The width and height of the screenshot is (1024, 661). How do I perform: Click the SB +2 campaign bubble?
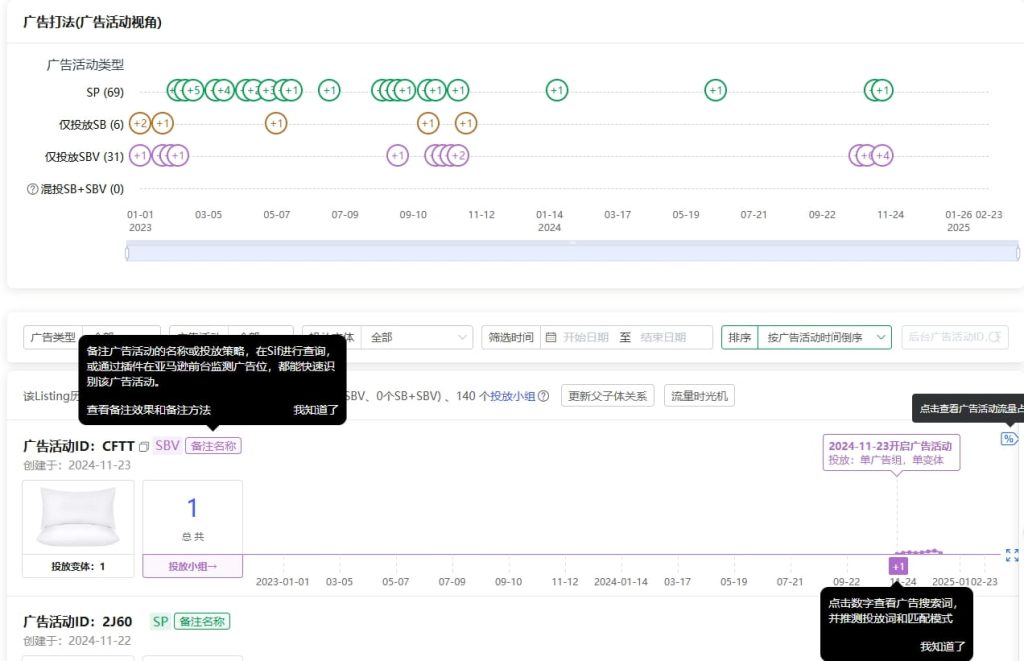140,123
